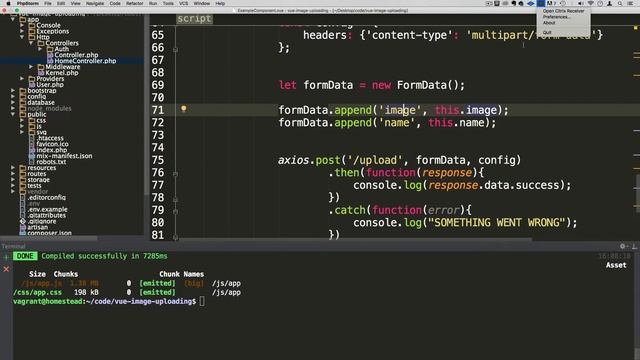
Task: Select Kernel.php file
Action: 62,73
